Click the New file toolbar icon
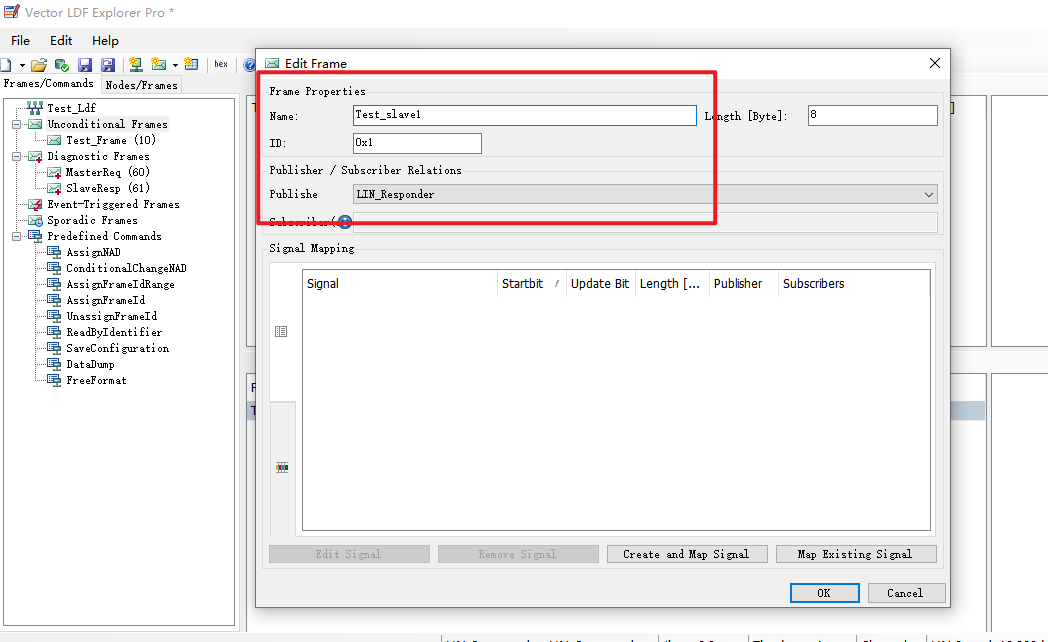Screen dimensions: 1048x642 pos(6,65)
